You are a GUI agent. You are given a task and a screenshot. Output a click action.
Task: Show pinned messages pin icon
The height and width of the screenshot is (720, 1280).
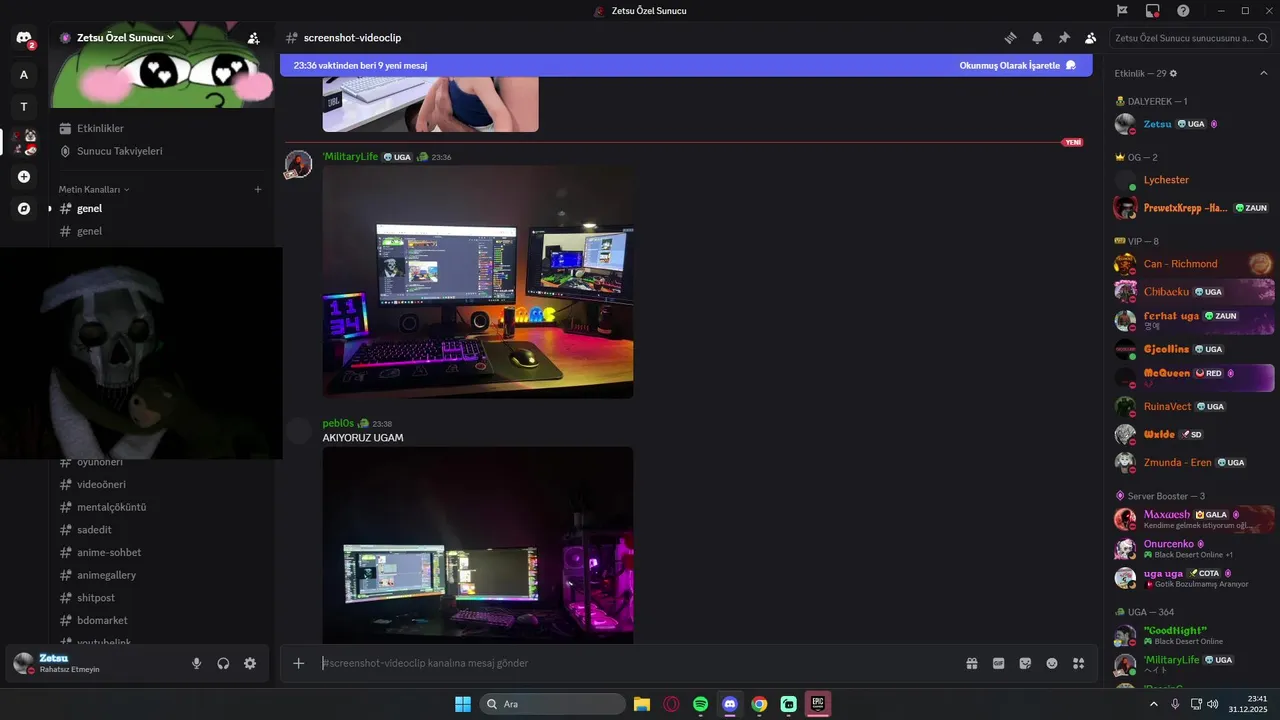click(1064, 38)
